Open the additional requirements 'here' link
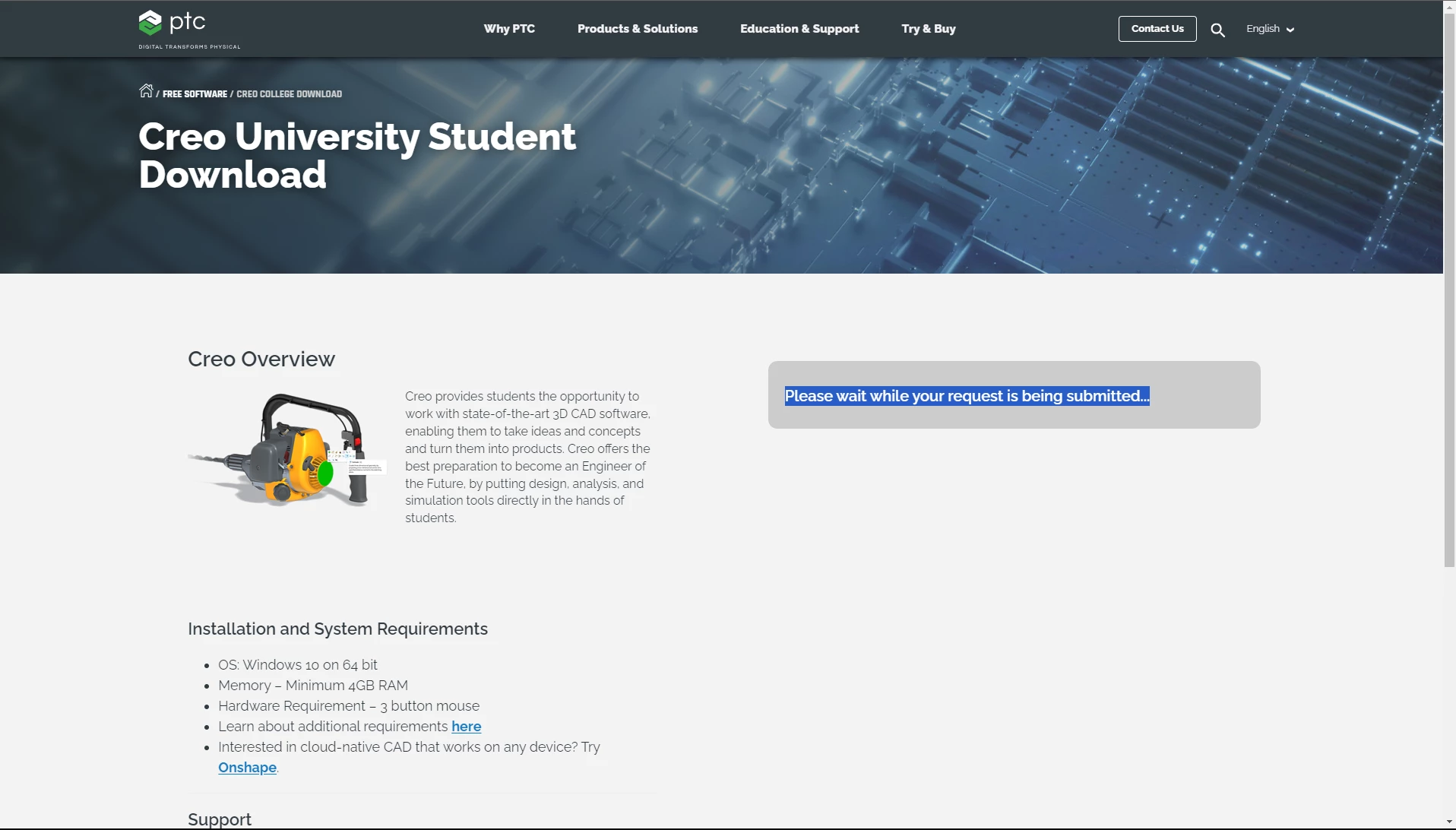 point(466,727)
